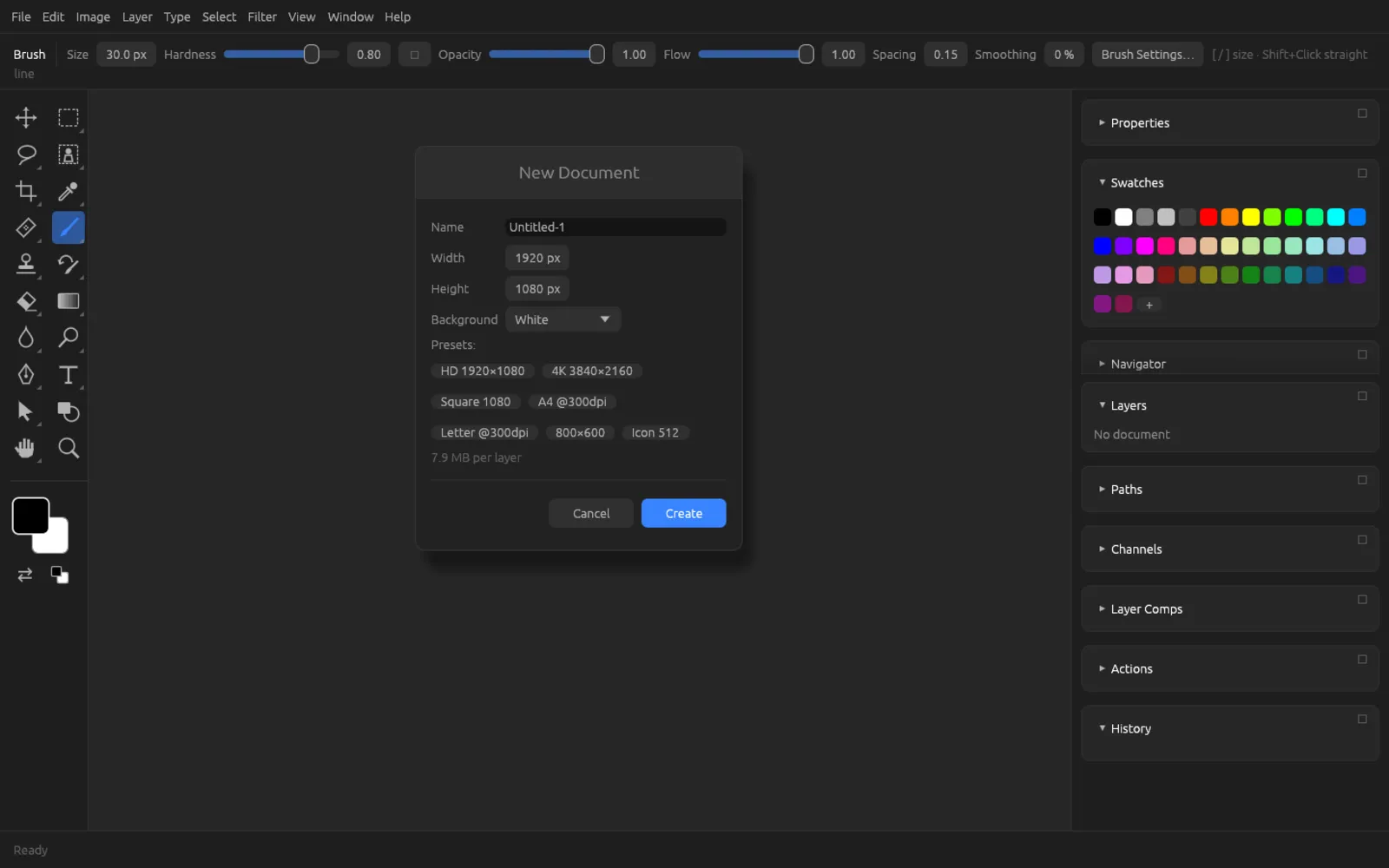
Task: Select the Eyedropper tool
Action: pos(68,191)
